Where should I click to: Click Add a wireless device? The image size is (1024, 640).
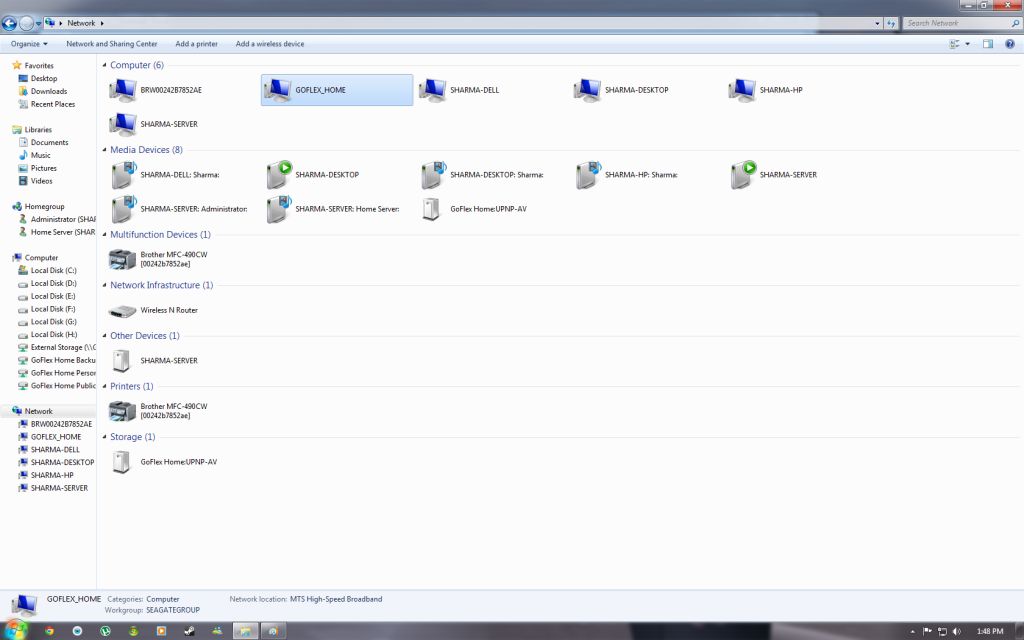[x=270, y=44]
